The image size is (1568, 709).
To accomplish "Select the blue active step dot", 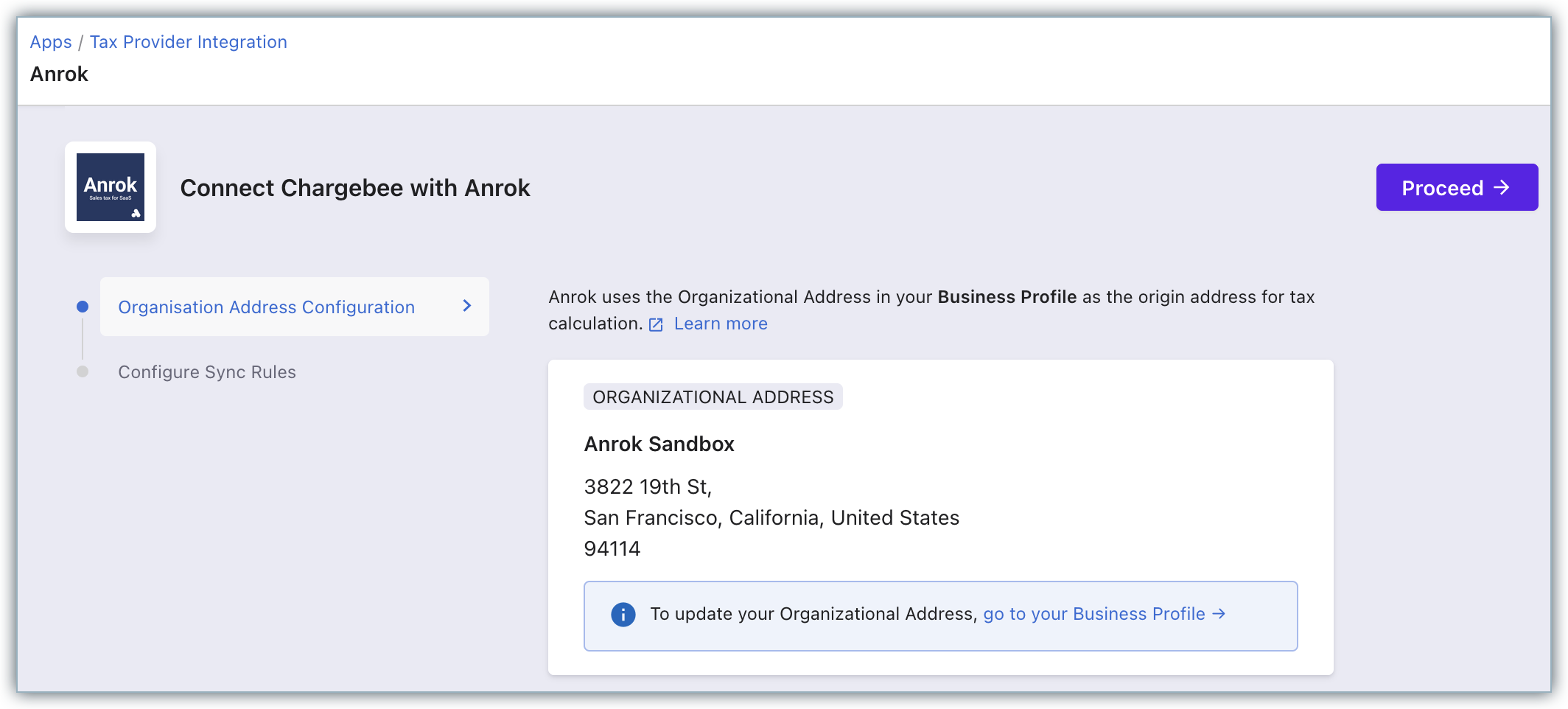I will tap(83, 307).
